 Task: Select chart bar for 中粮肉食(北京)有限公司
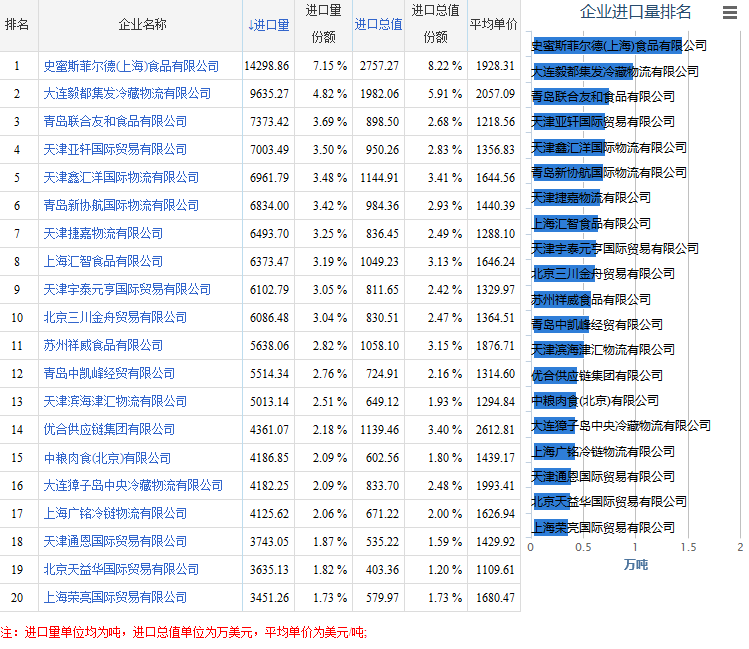click(554, 400)
